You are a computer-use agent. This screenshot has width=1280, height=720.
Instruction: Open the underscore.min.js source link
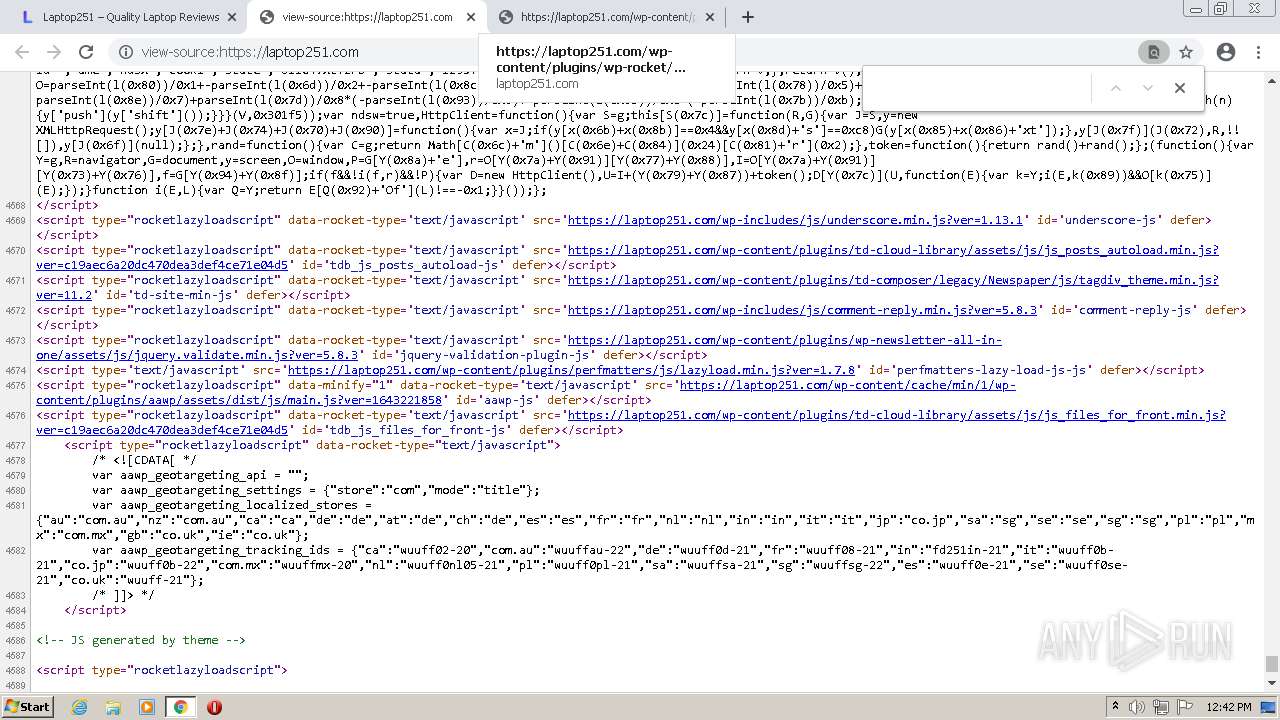(795, 220)
